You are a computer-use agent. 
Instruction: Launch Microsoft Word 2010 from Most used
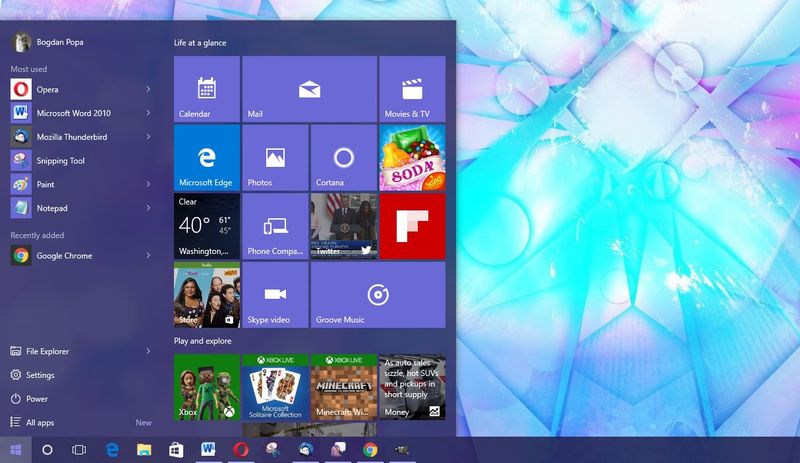point(82,113)
